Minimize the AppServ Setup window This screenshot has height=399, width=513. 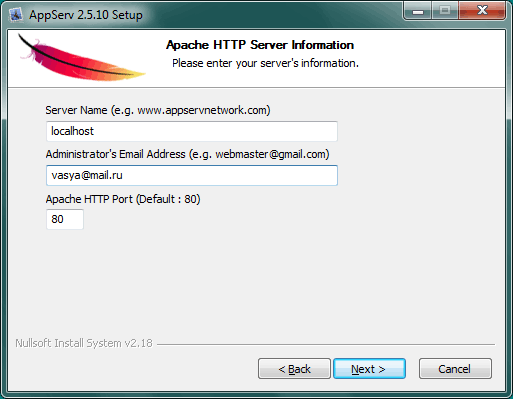[418, 11]
